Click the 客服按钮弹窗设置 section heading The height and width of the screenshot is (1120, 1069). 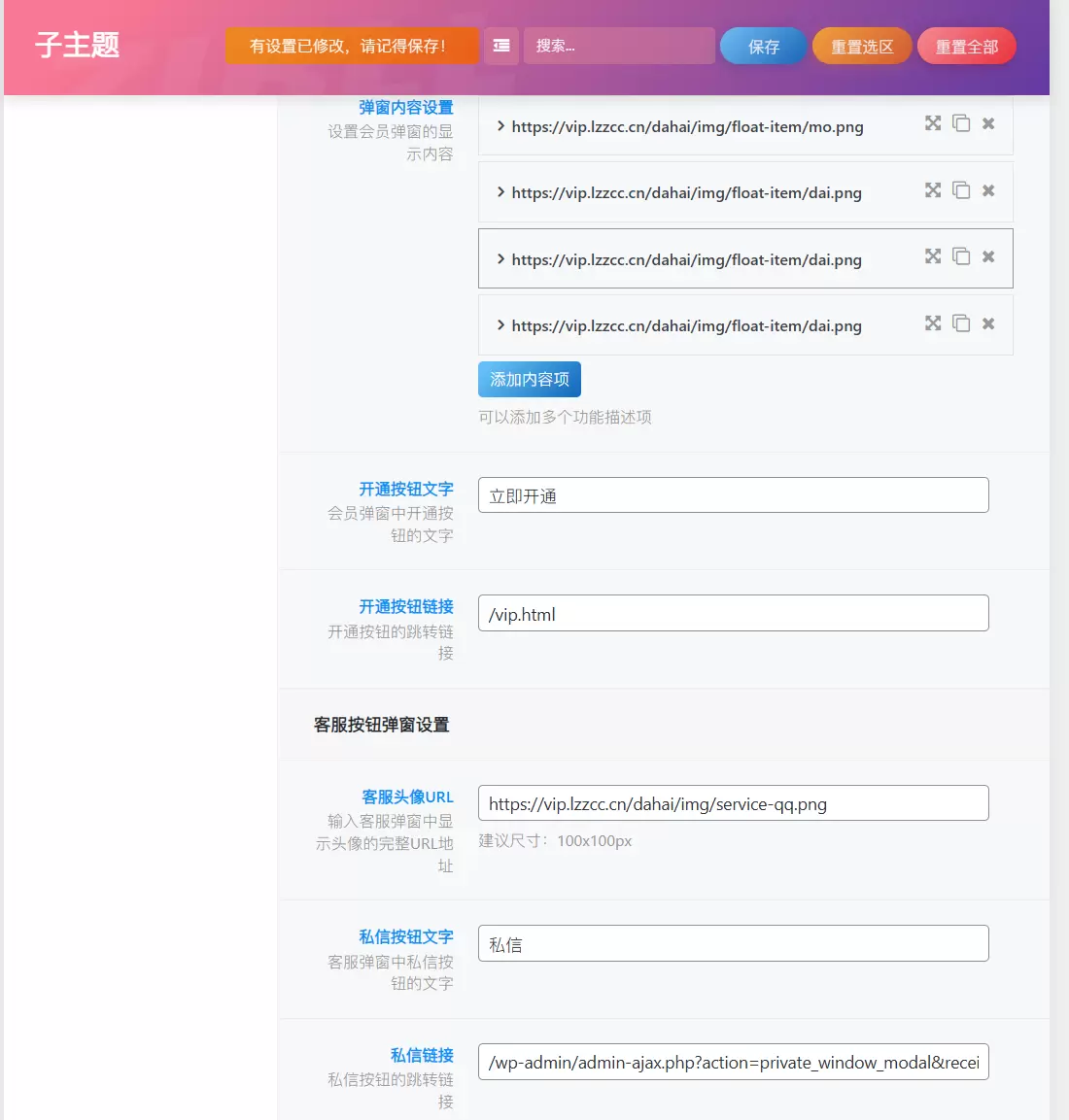pyautogui.click(x=382, y=725)
